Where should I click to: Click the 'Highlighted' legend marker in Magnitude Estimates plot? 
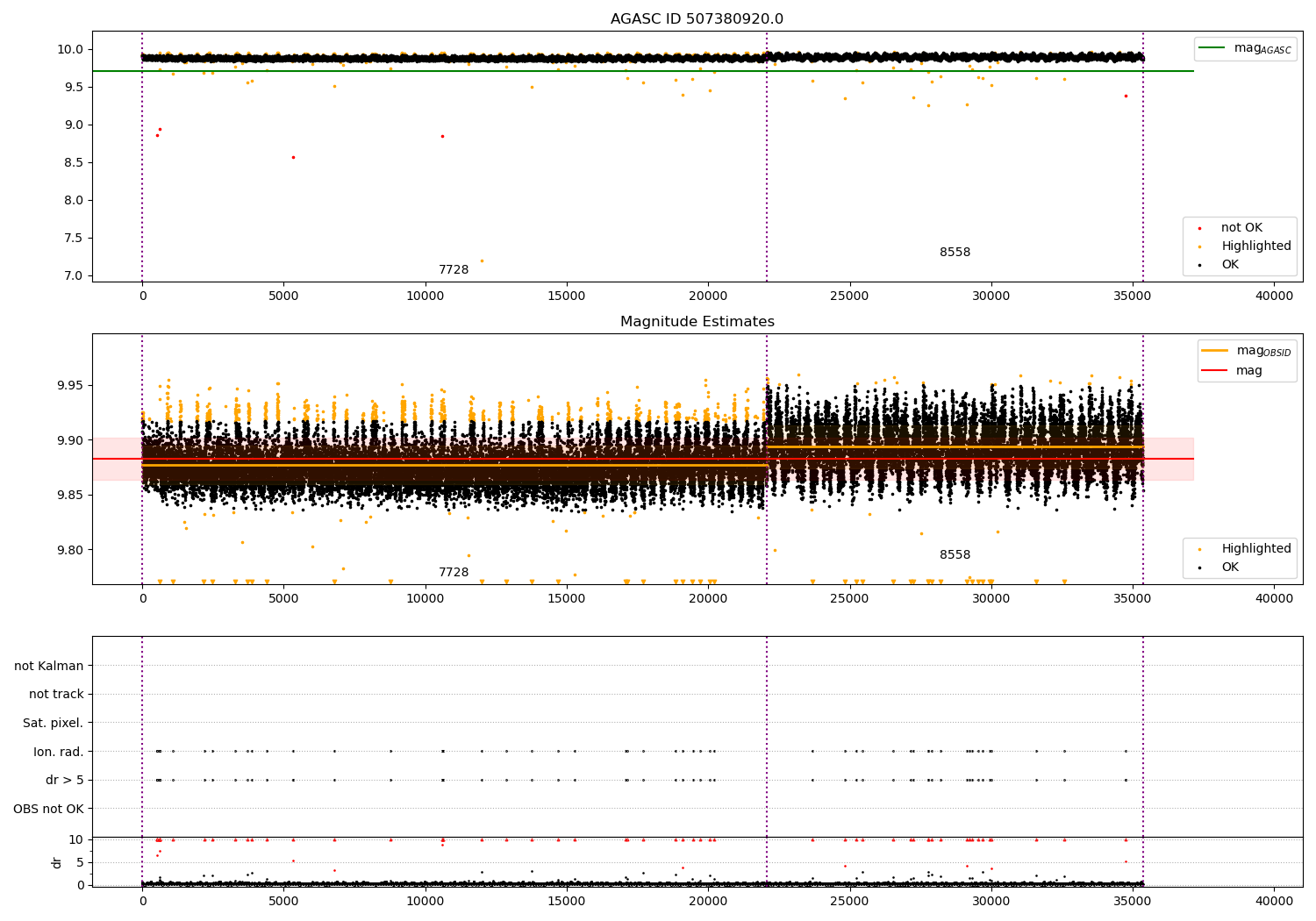[1199, 549]
